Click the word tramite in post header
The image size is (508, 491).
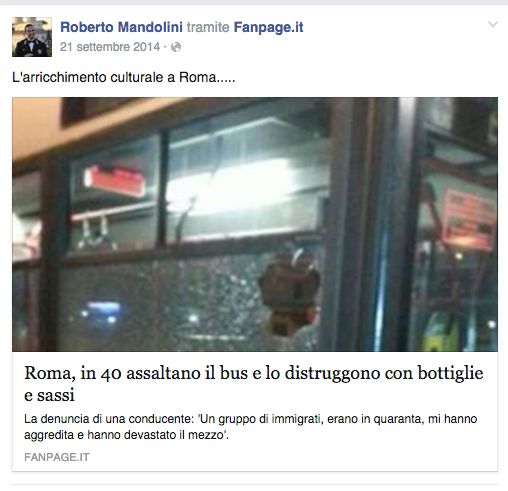click(208, 27)
